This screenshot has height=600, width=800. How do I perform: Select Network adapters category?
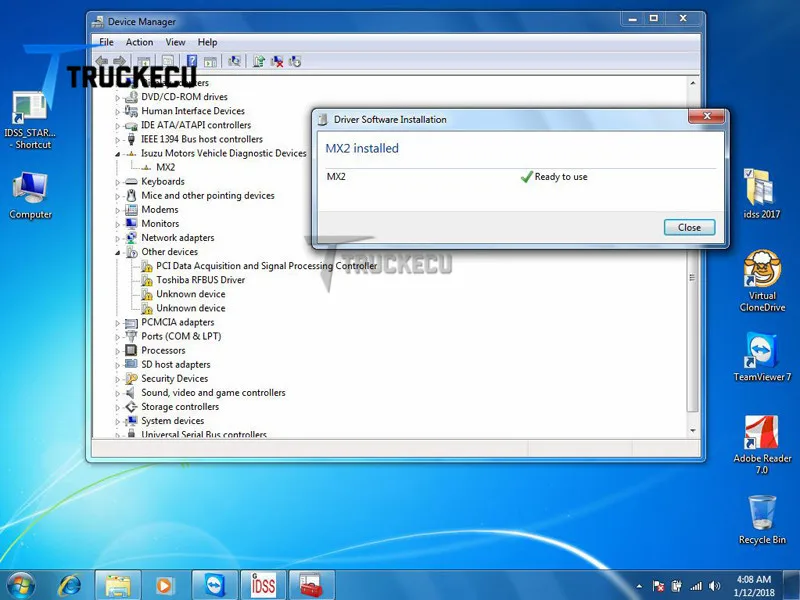[178, 238]
